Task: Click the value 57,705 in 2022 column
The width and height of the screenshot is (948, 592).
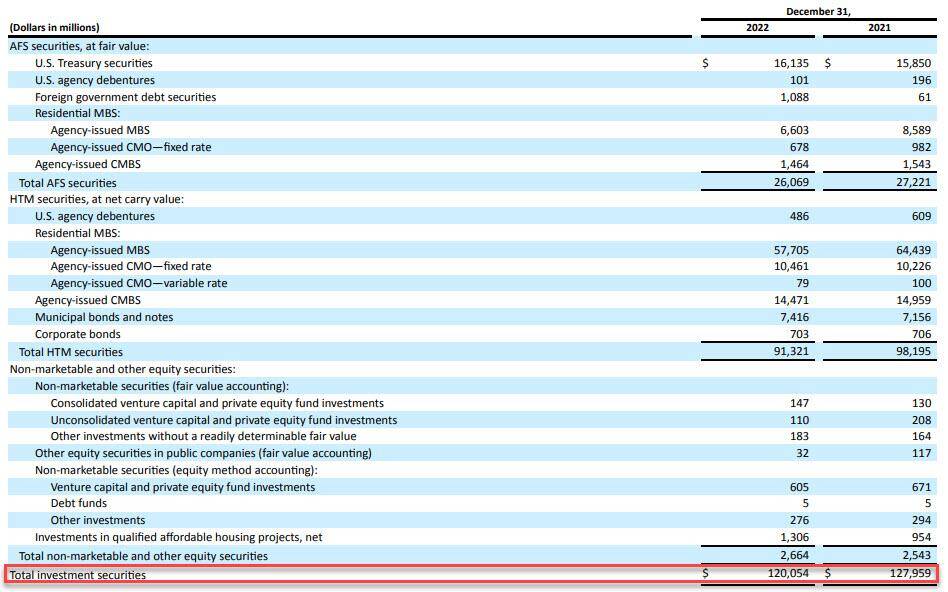Action: pos(789,250)
